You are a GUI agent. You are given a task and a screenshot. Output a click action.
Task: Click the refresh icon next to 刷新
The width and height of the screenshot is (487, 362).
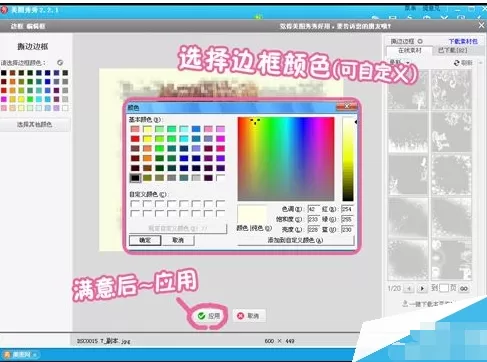coord(457,63)
